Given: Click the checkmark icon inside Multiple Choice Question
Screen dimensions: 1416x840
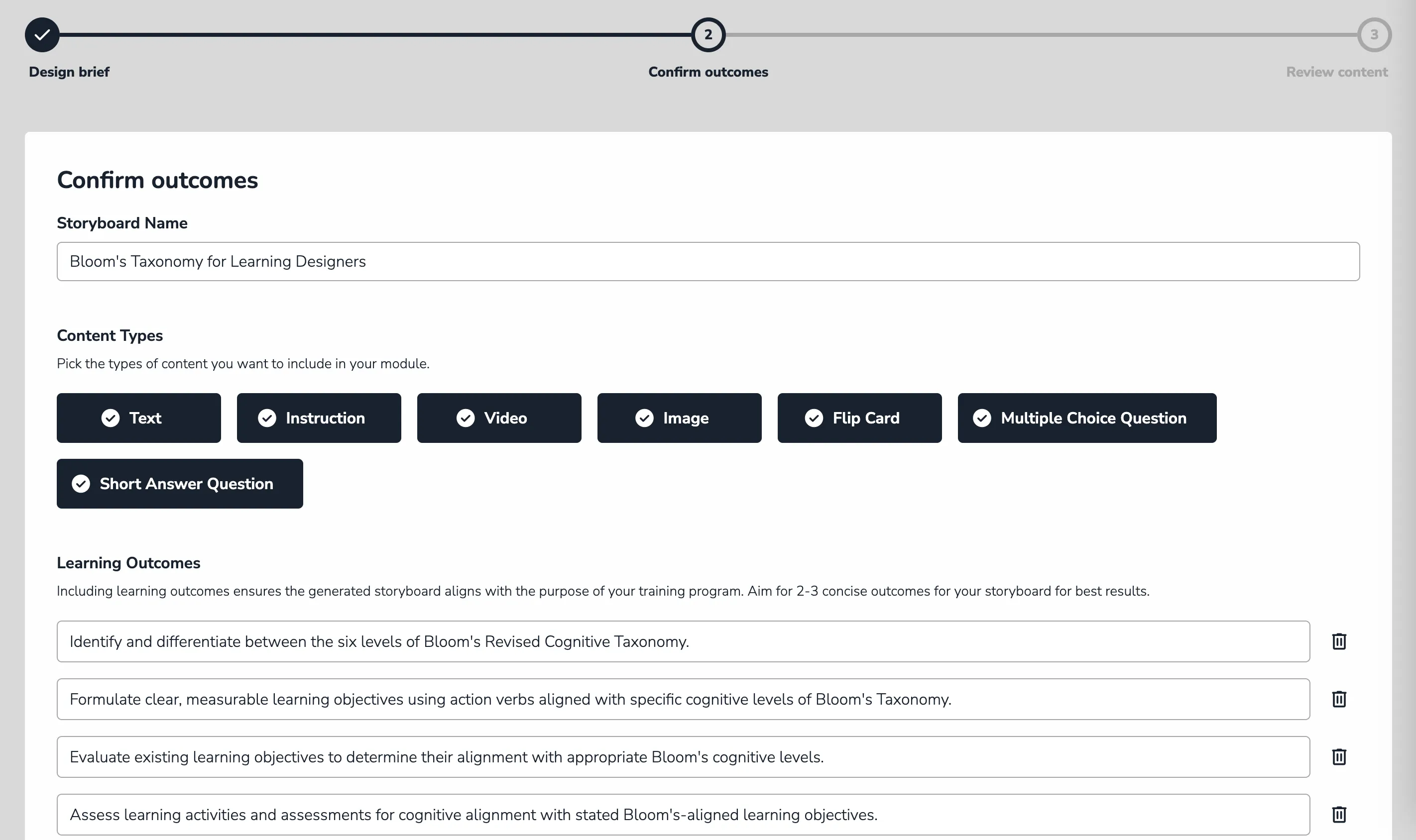Looking at the screenshot, I should 982,418.
